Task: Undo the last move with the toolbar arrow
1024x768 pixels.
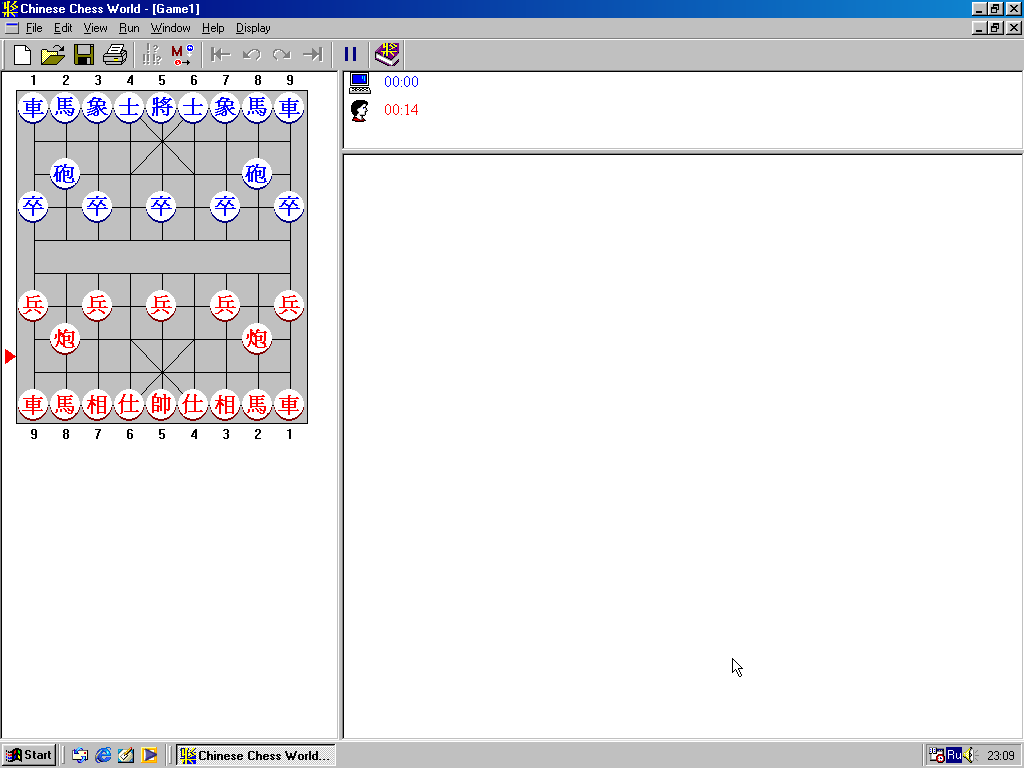Action: (x=251, y=55)
